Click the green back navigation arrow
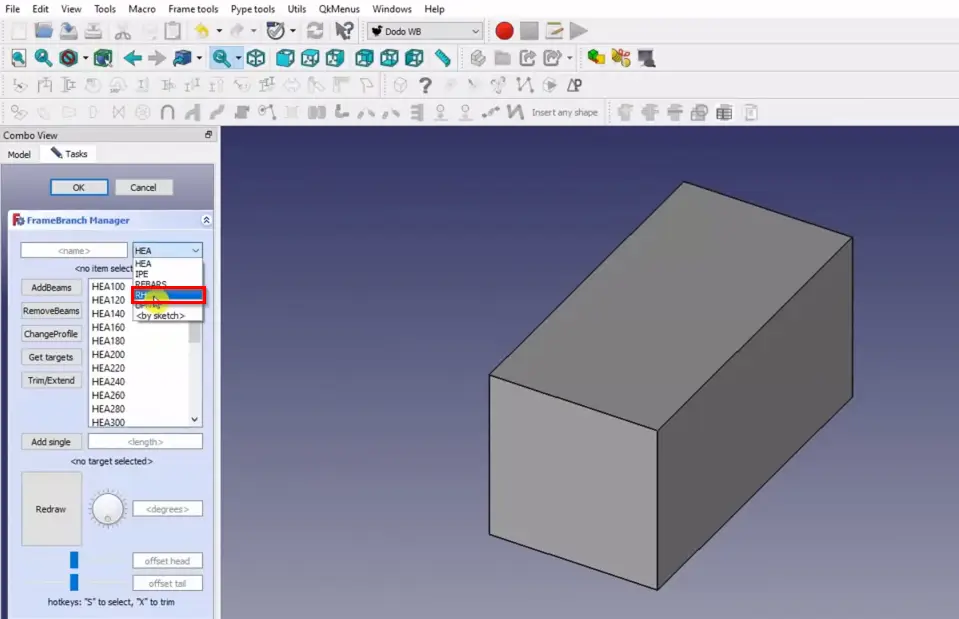Viewport: 959px width, 619px height. [x=132, y=58]
